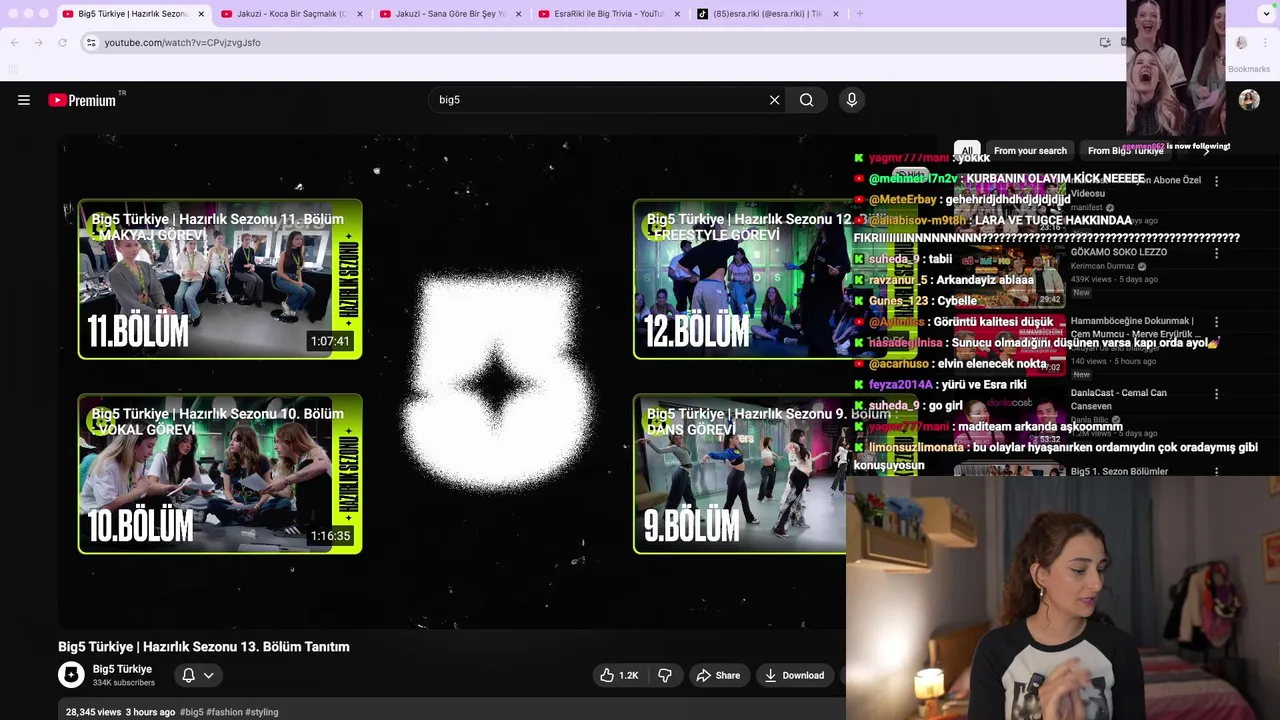Open the Big5 Türkiye channel name link
Image resolution: width=1280 pixels, height=720 pixels.
[x=122, y=669]
